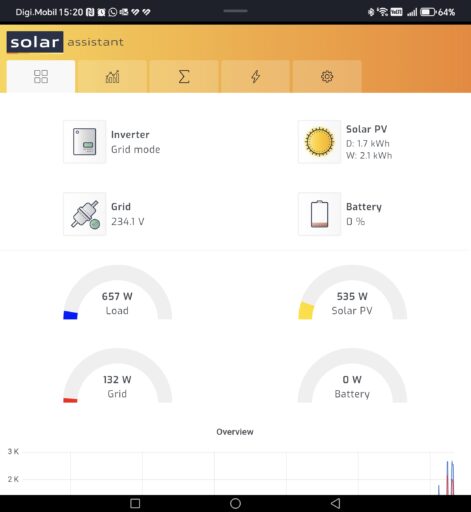Select the 'D: 1.7 kWh' daily value

point(368,144)
